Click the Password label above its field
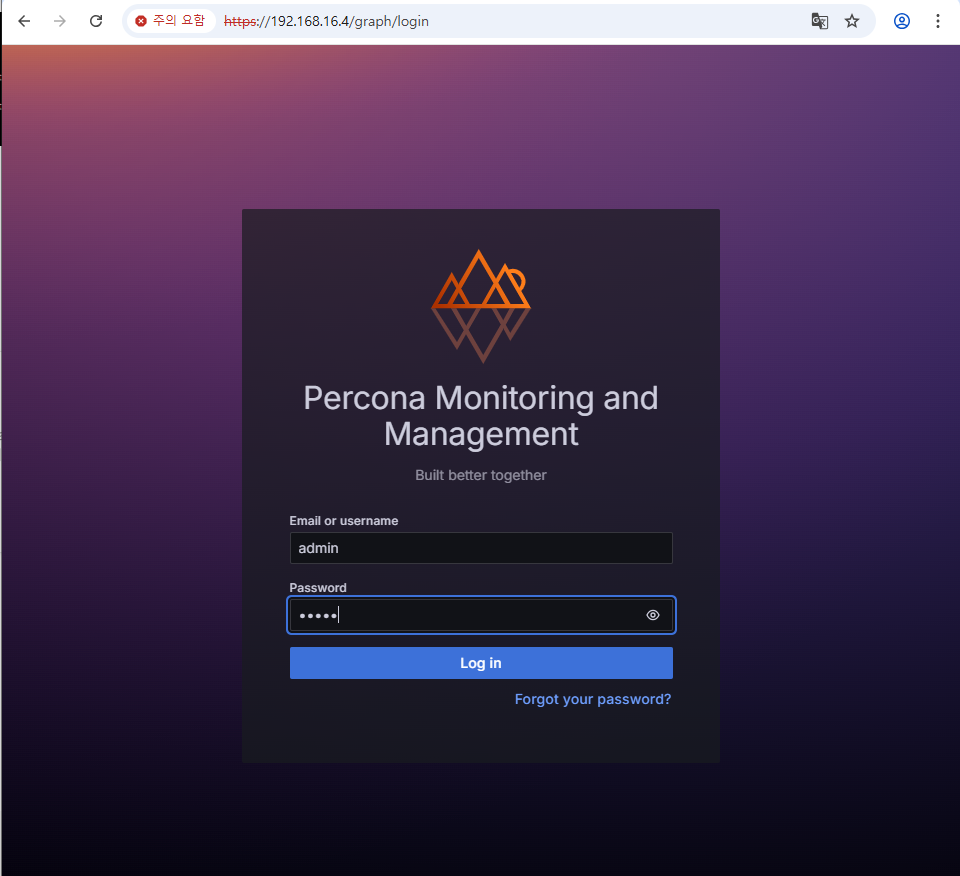 pyautogui.click(x=318, y=588)
